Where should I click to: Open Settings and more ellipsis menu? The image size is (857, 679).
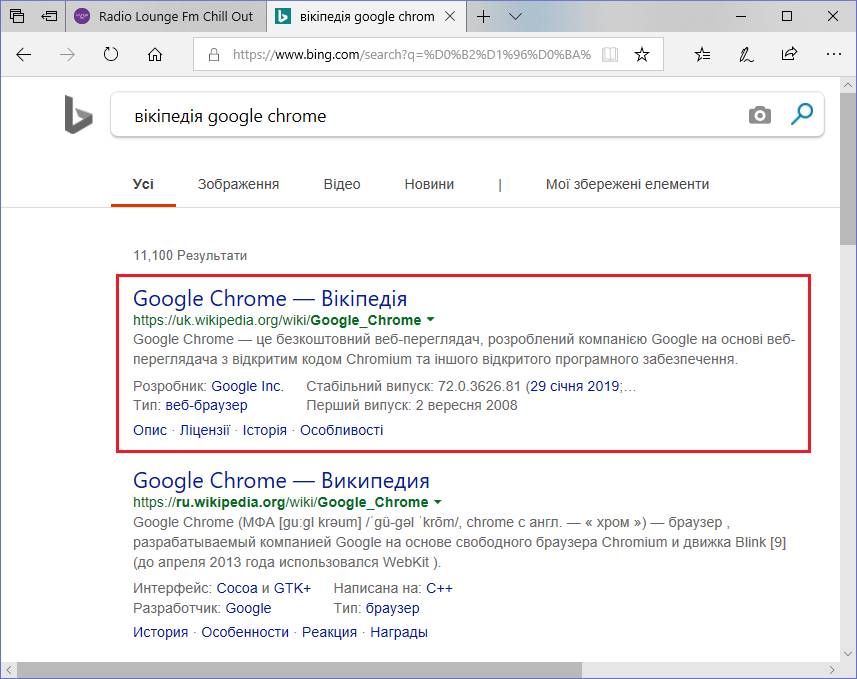[x=833, y=54]
